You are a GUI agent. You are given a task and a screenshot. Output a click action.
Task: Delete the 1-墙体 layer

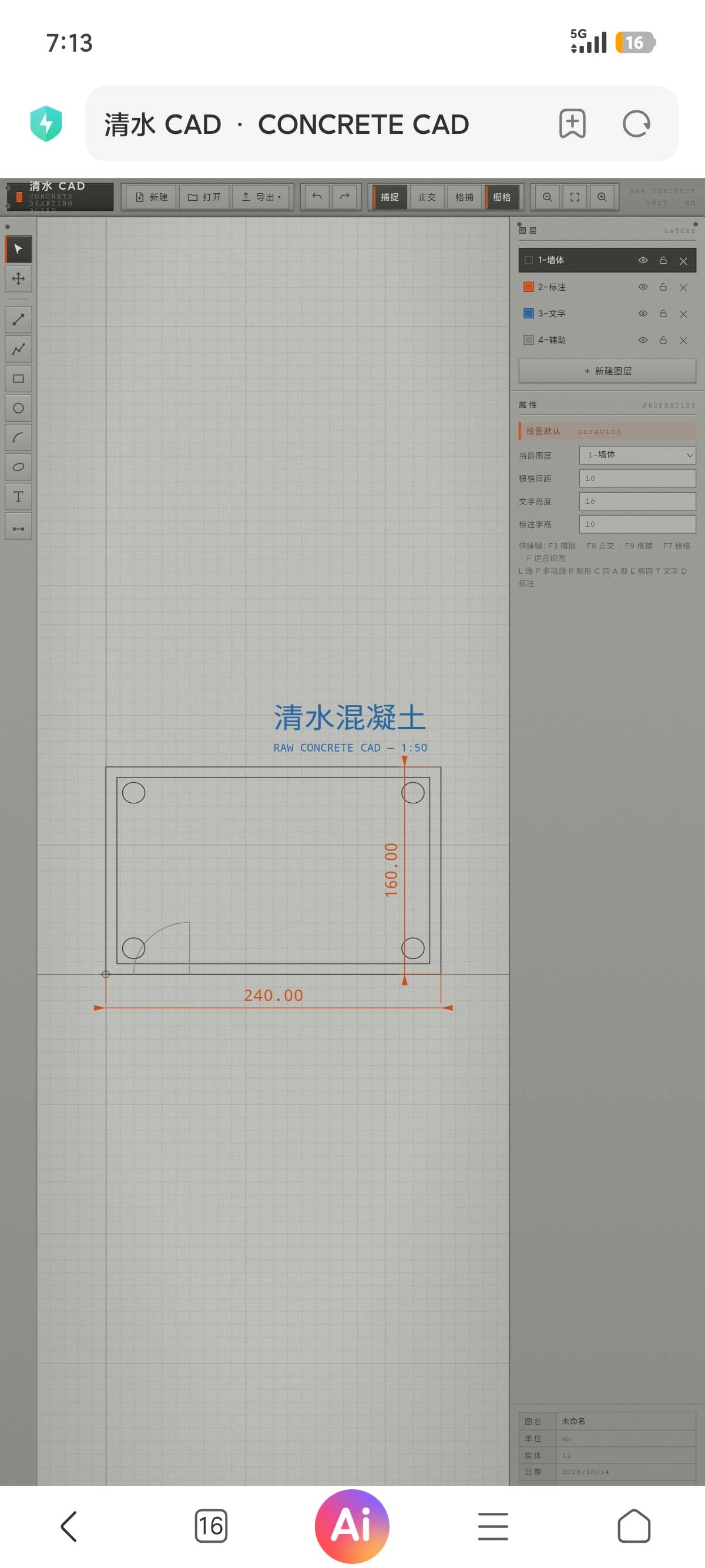click(683, 261)
